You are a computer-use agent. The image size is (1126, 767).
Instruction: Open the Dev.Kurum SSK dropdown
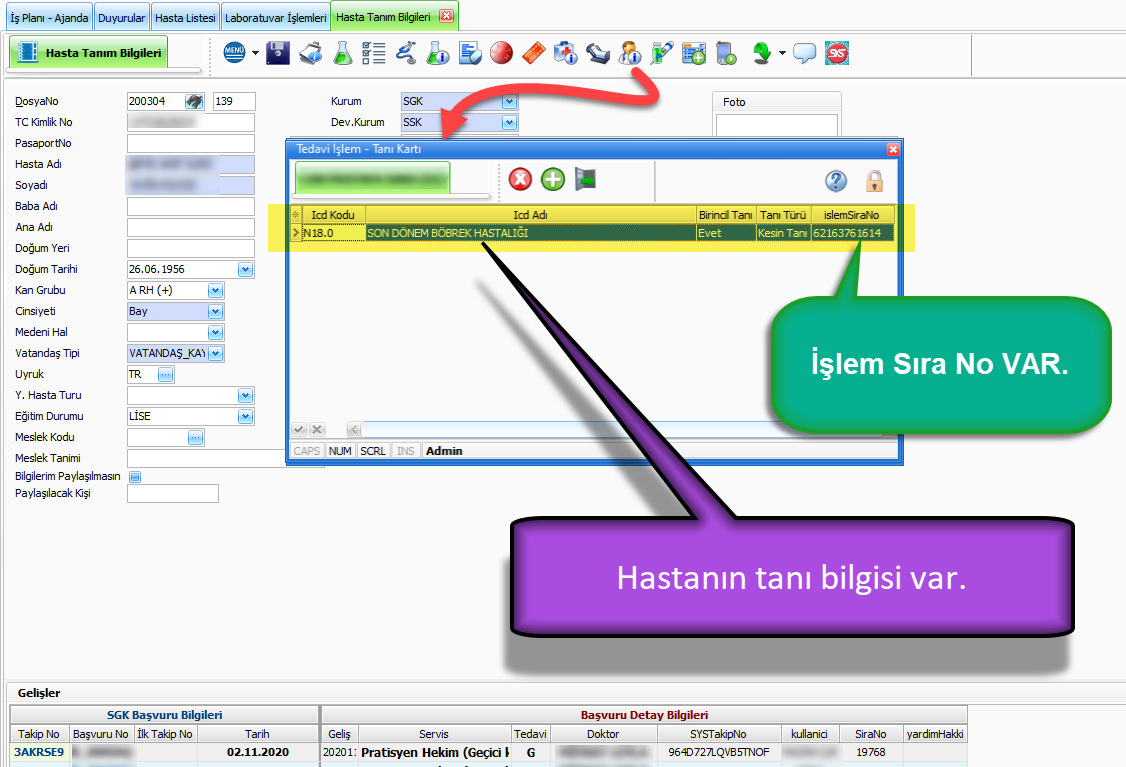click(510, 122)
